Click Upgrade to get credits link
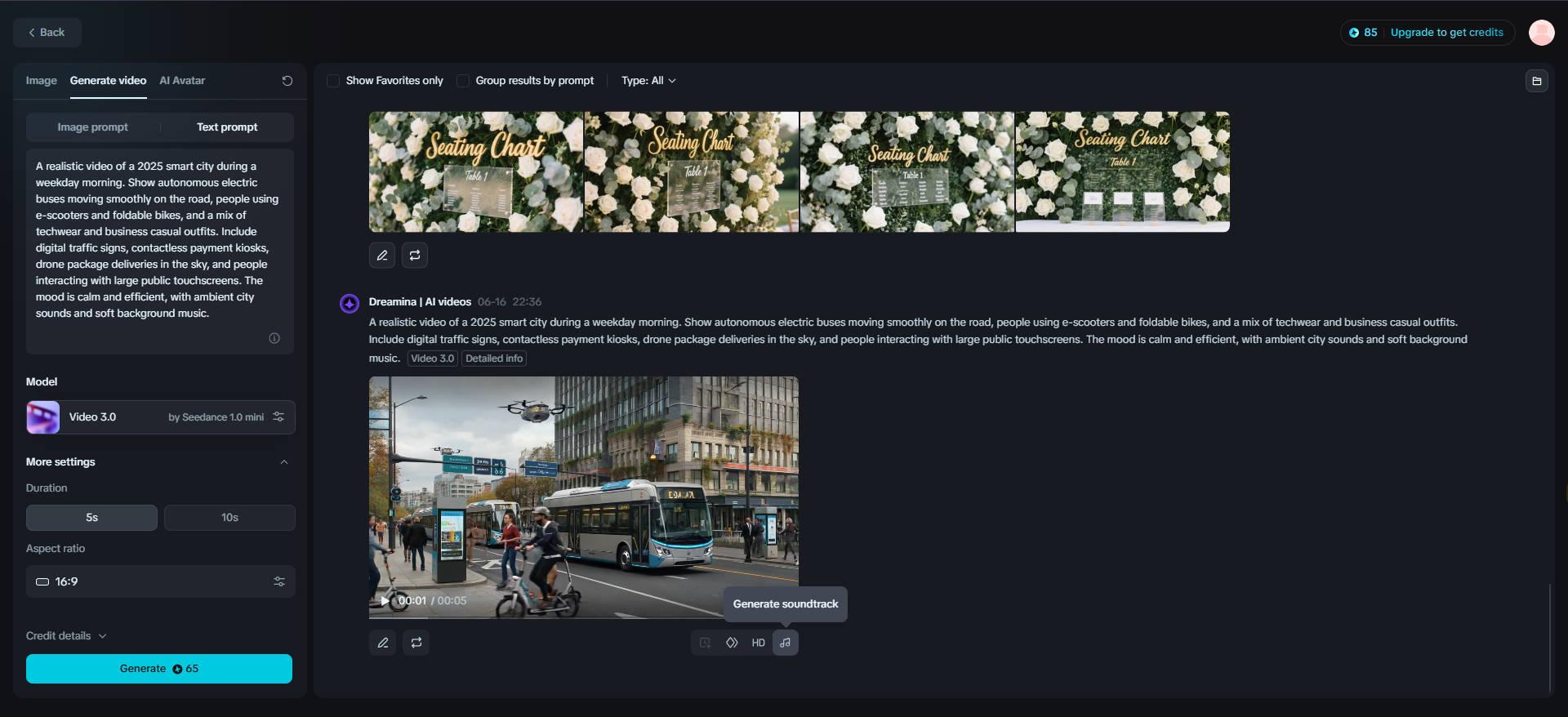This screenshot has width=1568, height=717. click(1446, 33)
